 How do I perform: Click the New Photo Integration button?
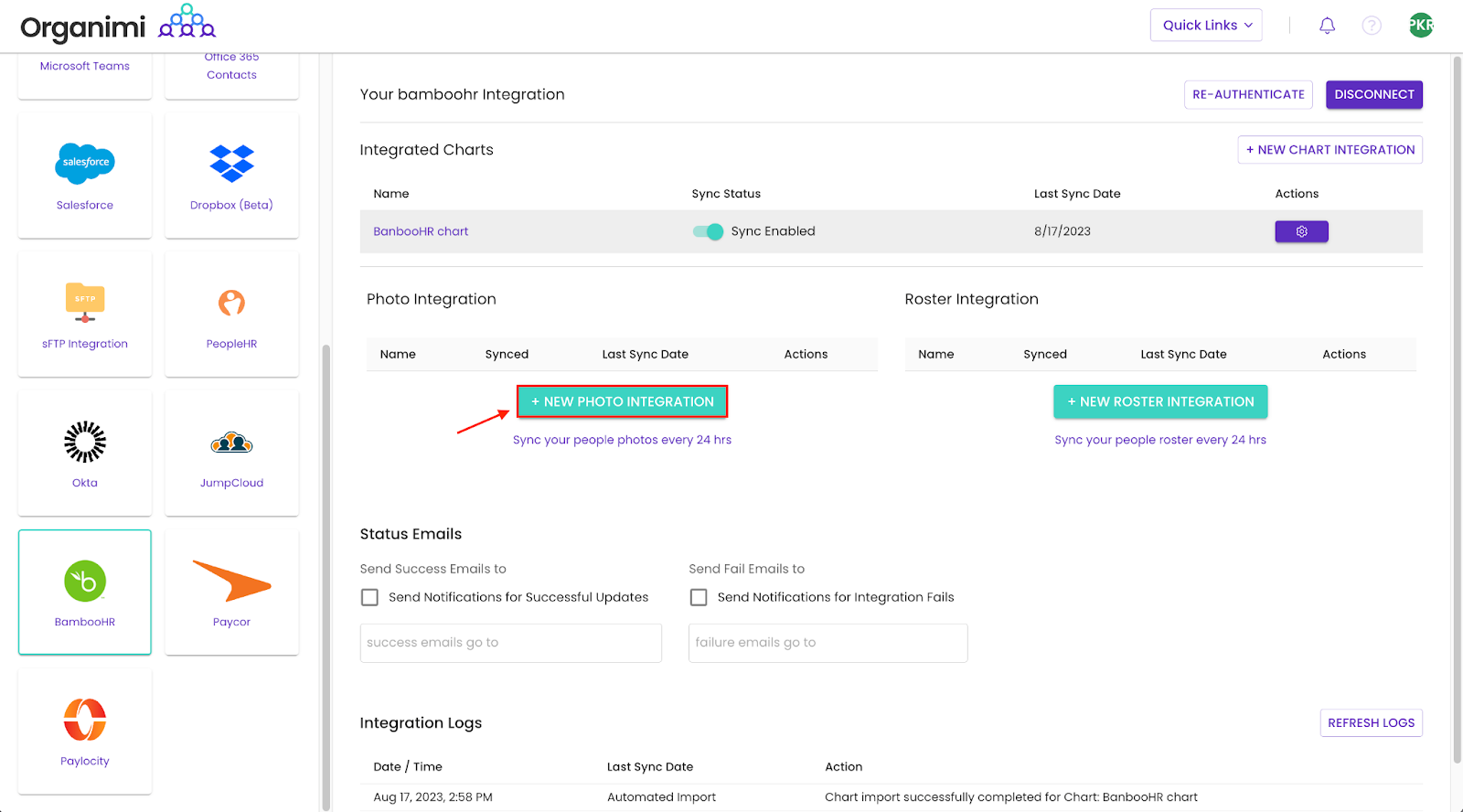(x=622, y=401)
